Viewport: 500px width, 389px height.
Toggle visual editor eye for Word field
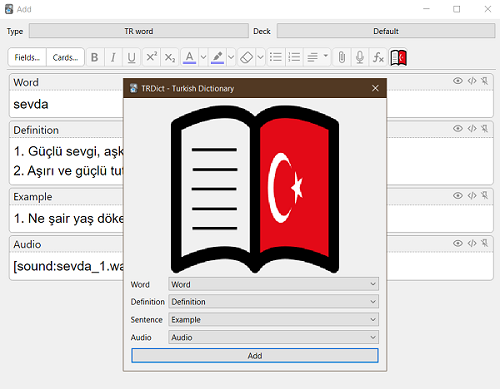point(458,81)
